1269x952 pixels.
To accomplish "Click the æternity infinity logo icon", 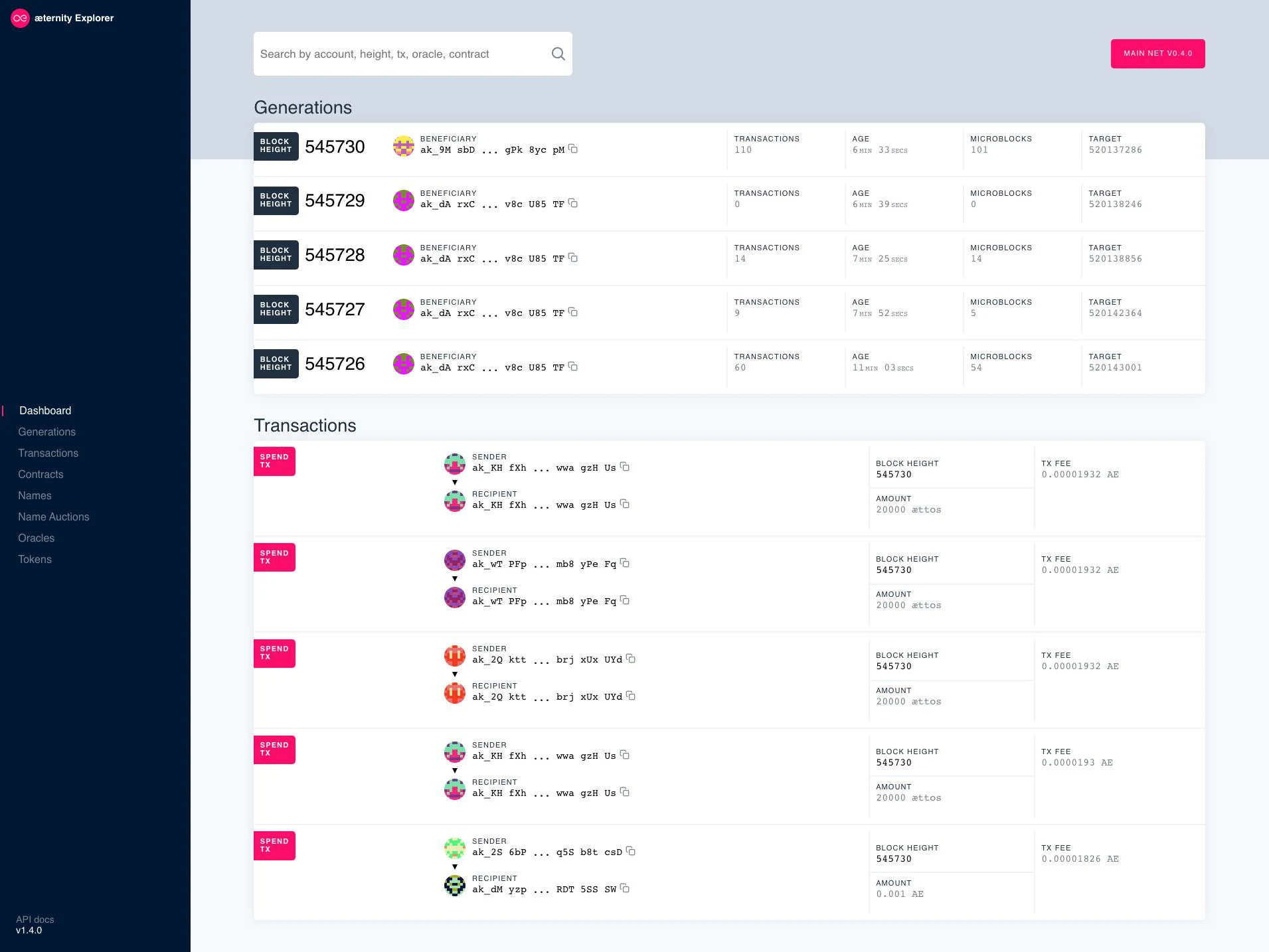I will 21,19.
